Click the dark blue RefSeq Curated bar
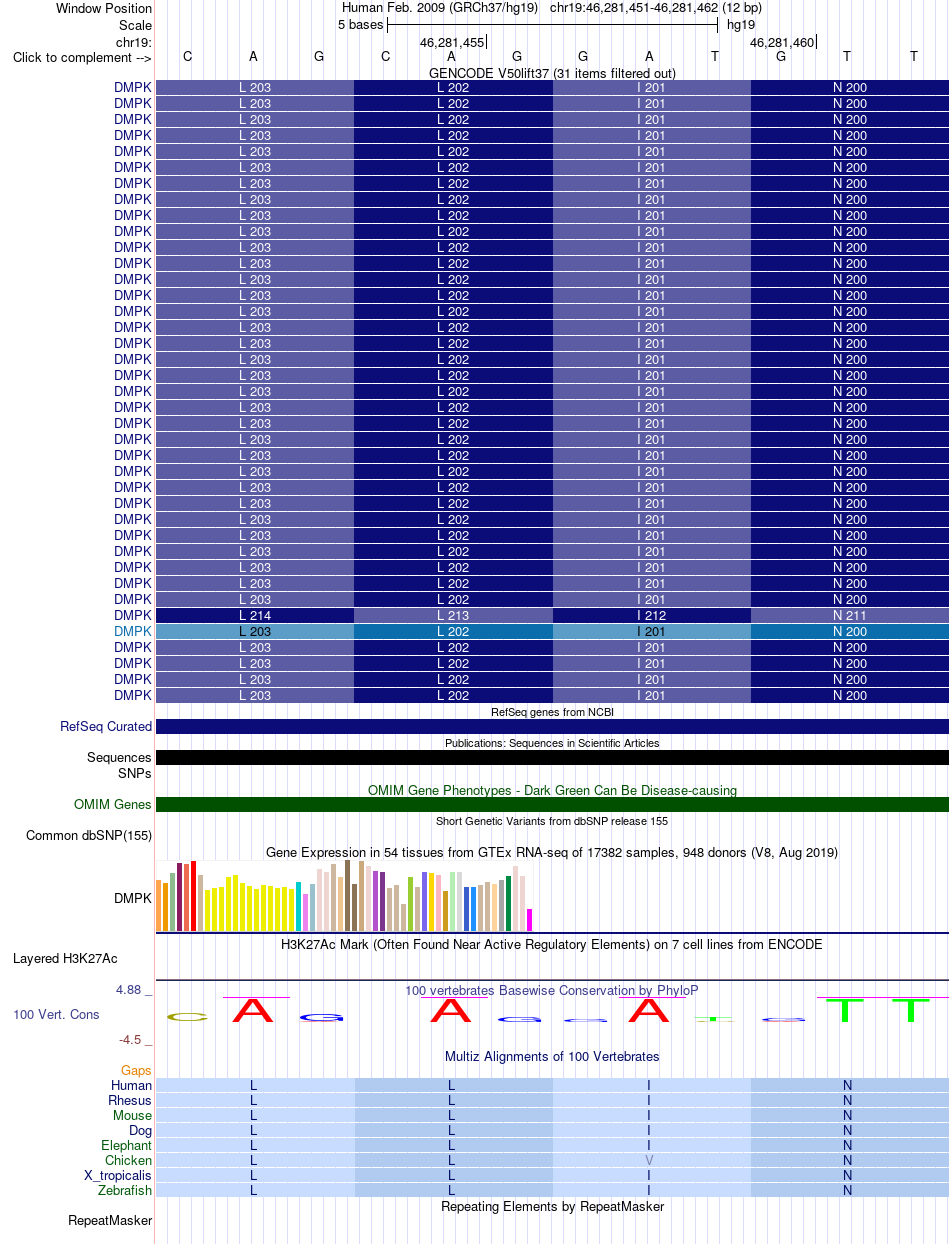This screenshot has width=950, height=1244. (552, 727)
